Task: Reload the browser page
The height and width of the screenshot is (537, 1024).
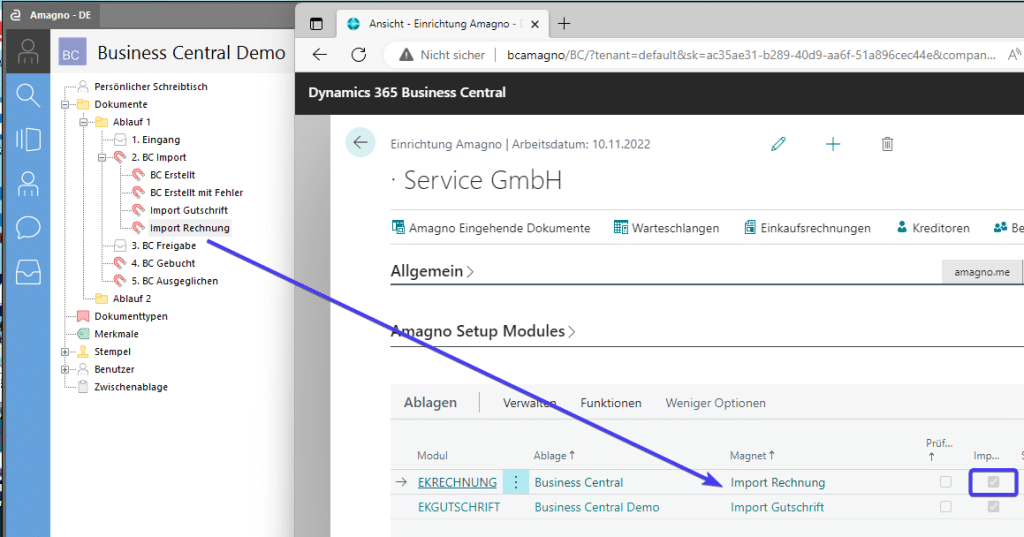Action: 359,55
